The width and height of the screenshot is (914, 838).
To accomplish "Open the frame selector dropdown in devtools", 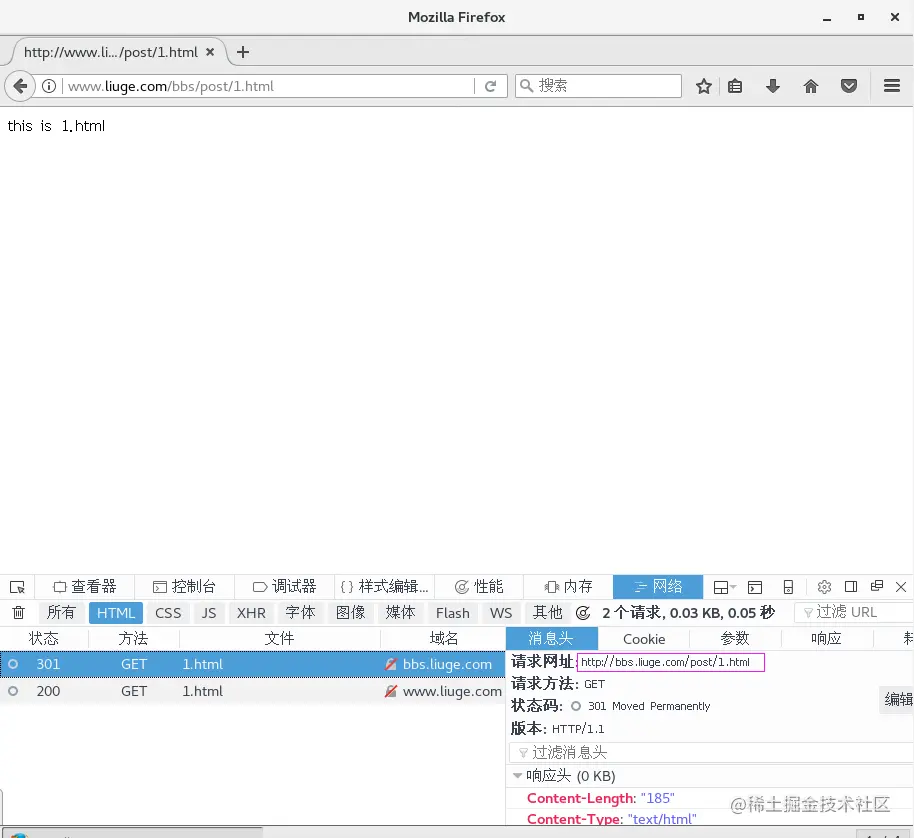I will [x=725, y=587].
